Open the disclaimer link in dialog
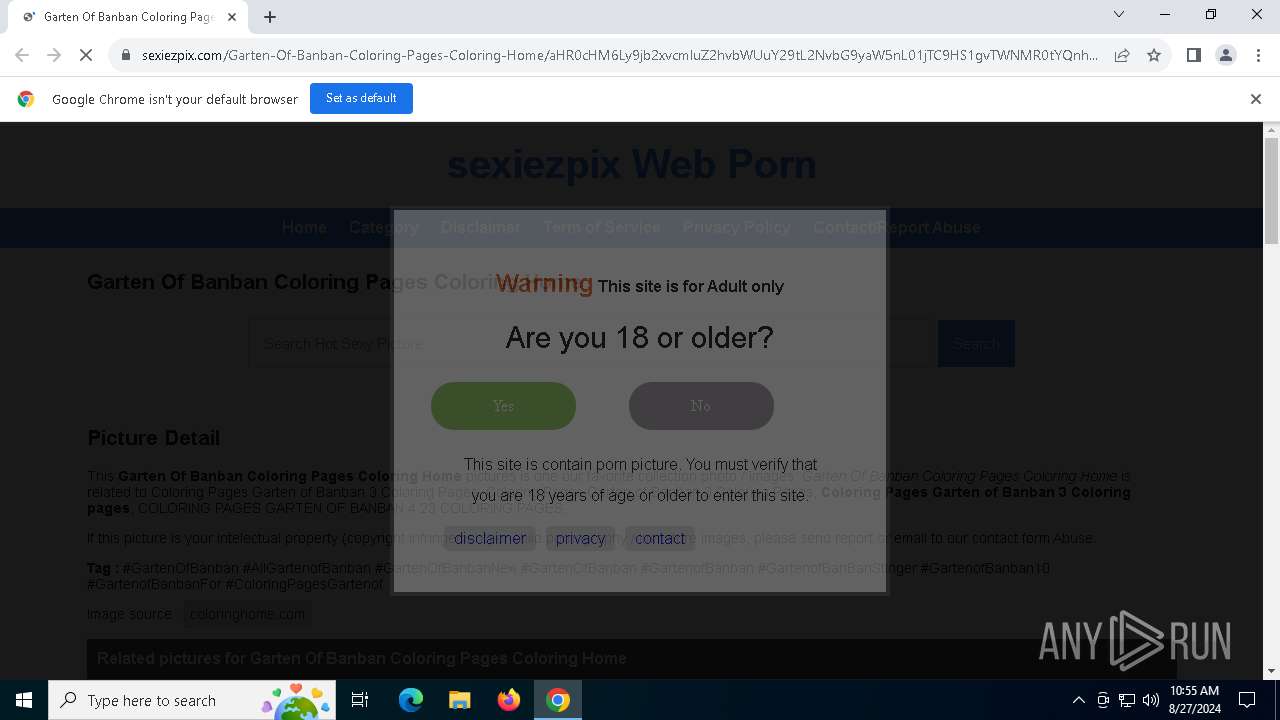Viewport: 1280px width, 720px height. tap(489, 538)
